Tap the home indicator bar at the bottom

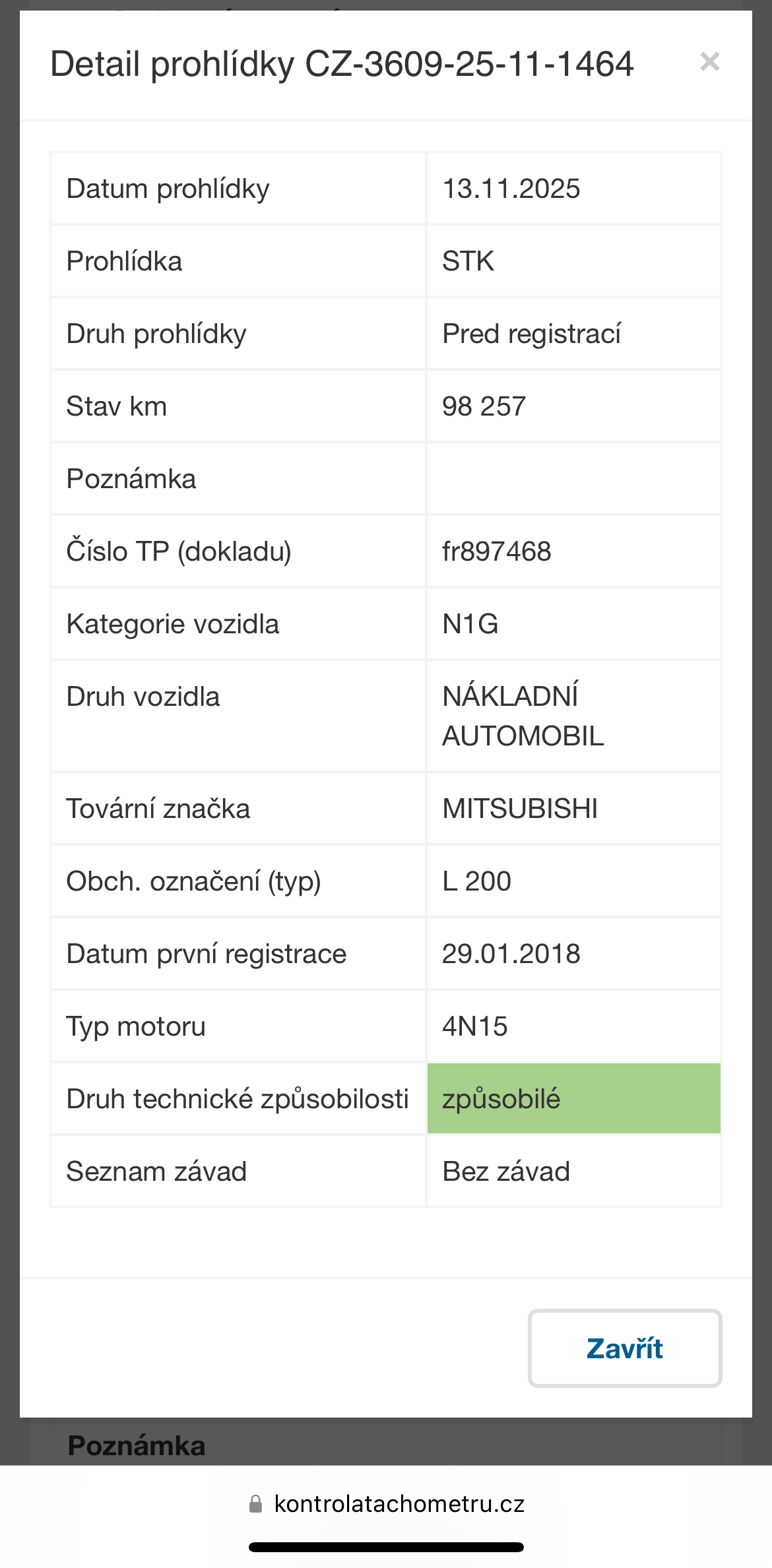click(386, 1547)
